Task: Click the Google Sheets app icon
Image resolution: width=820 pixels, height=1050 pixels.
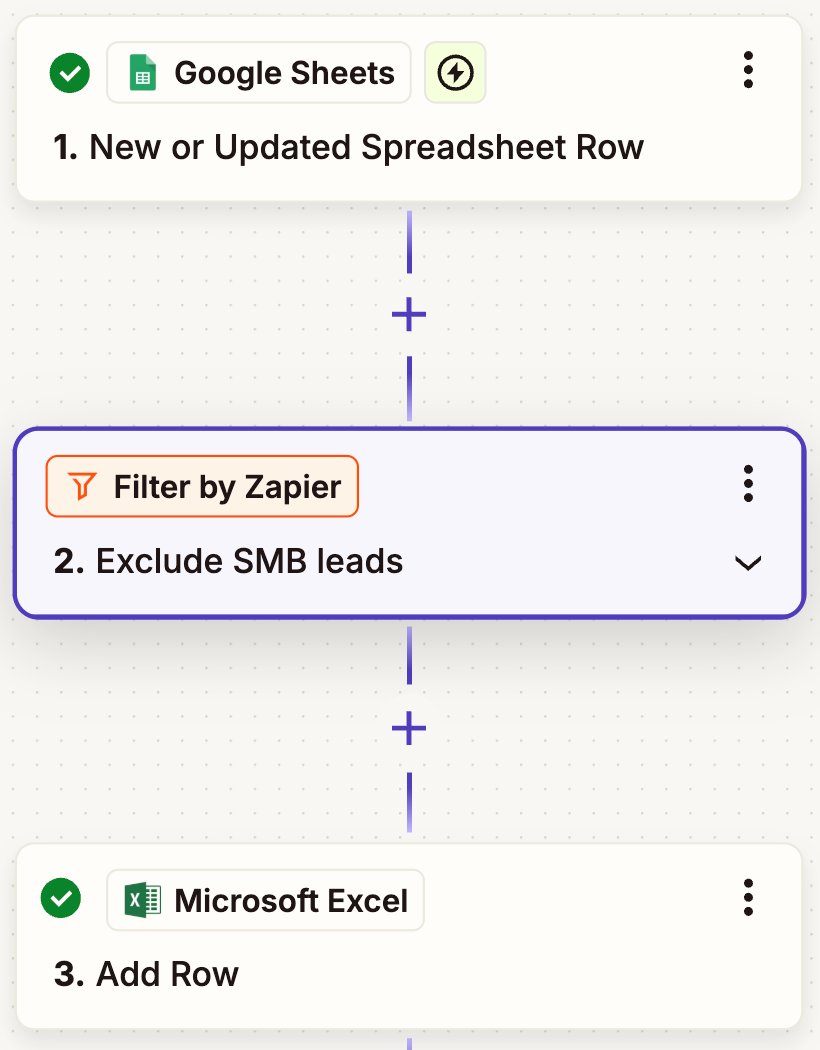Action: click(x=143, y=72)
